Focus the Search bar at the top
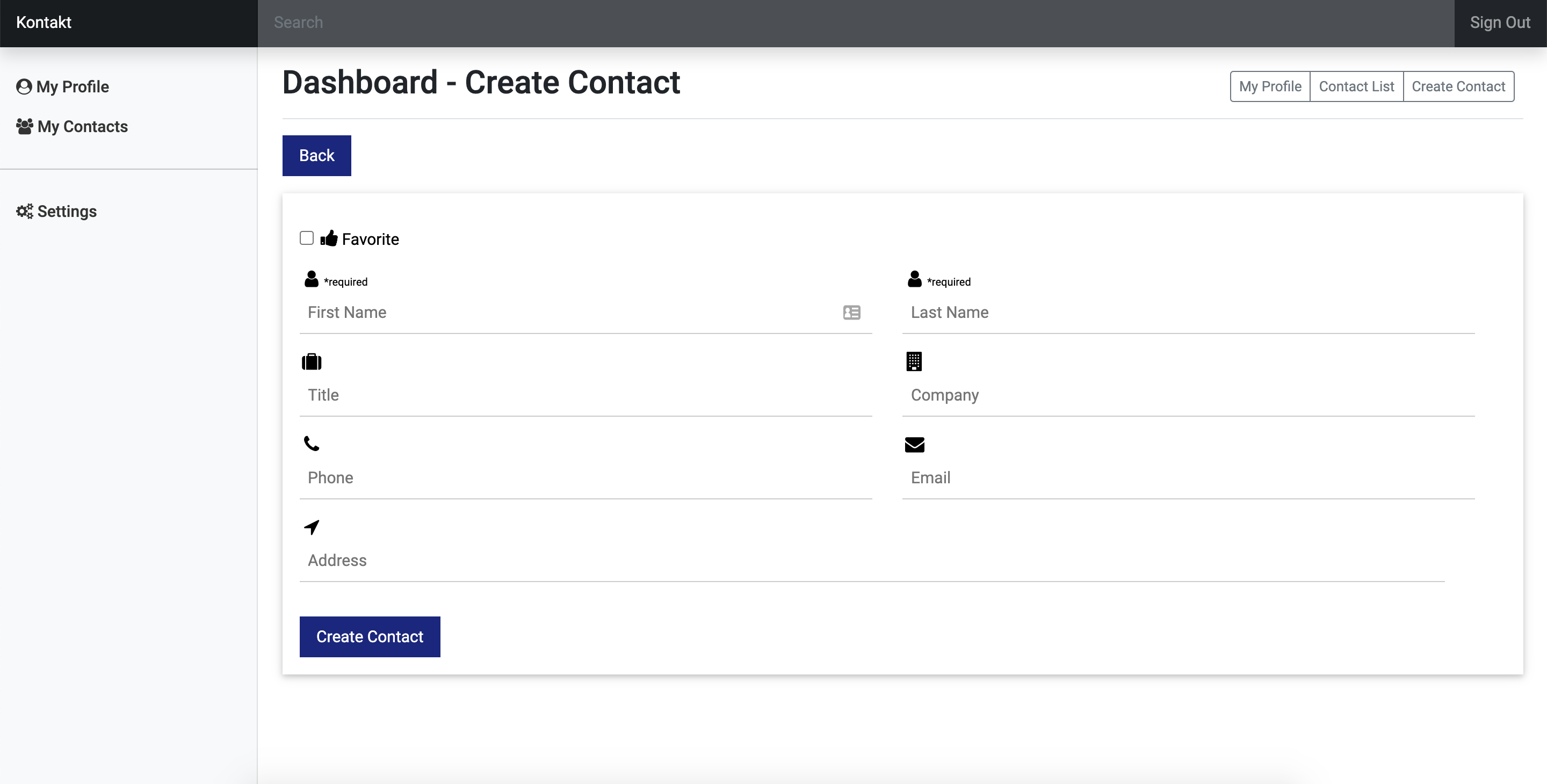Viewport: 1547px width, 784px height. 855,23
